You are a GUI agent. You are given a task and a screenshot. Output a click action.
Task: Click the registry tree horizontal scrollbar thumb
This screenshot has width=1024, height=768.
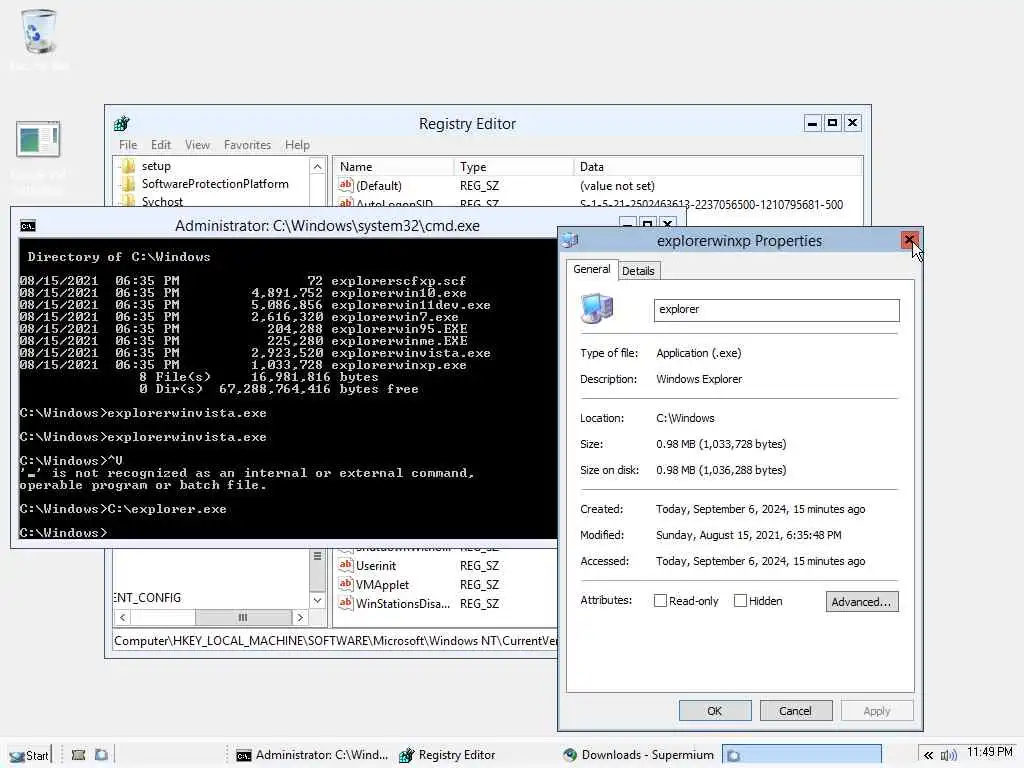243,617
